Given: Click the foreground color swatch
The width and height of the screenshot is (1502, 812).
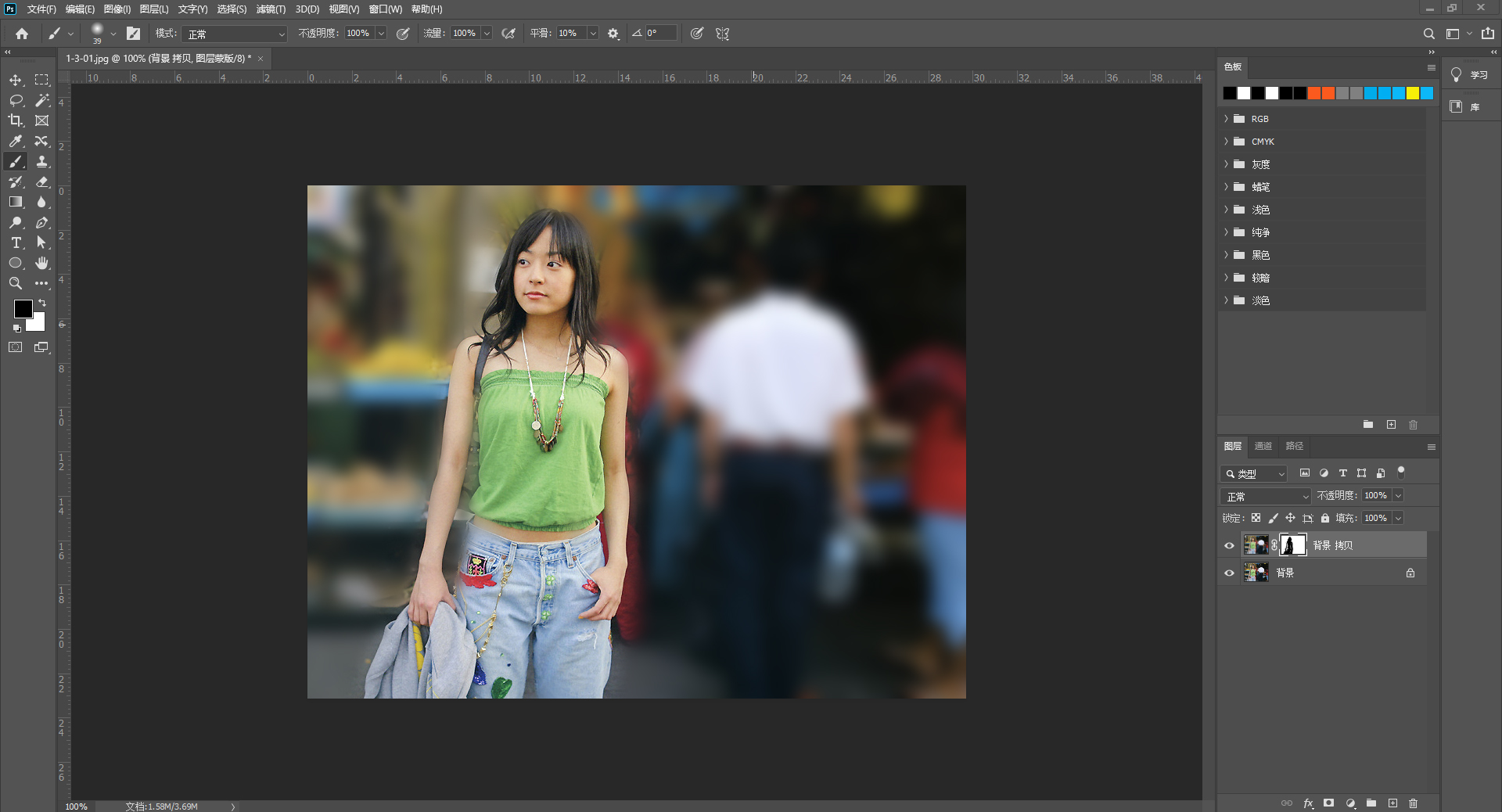Looking at the screenshot, I should 23,308.
